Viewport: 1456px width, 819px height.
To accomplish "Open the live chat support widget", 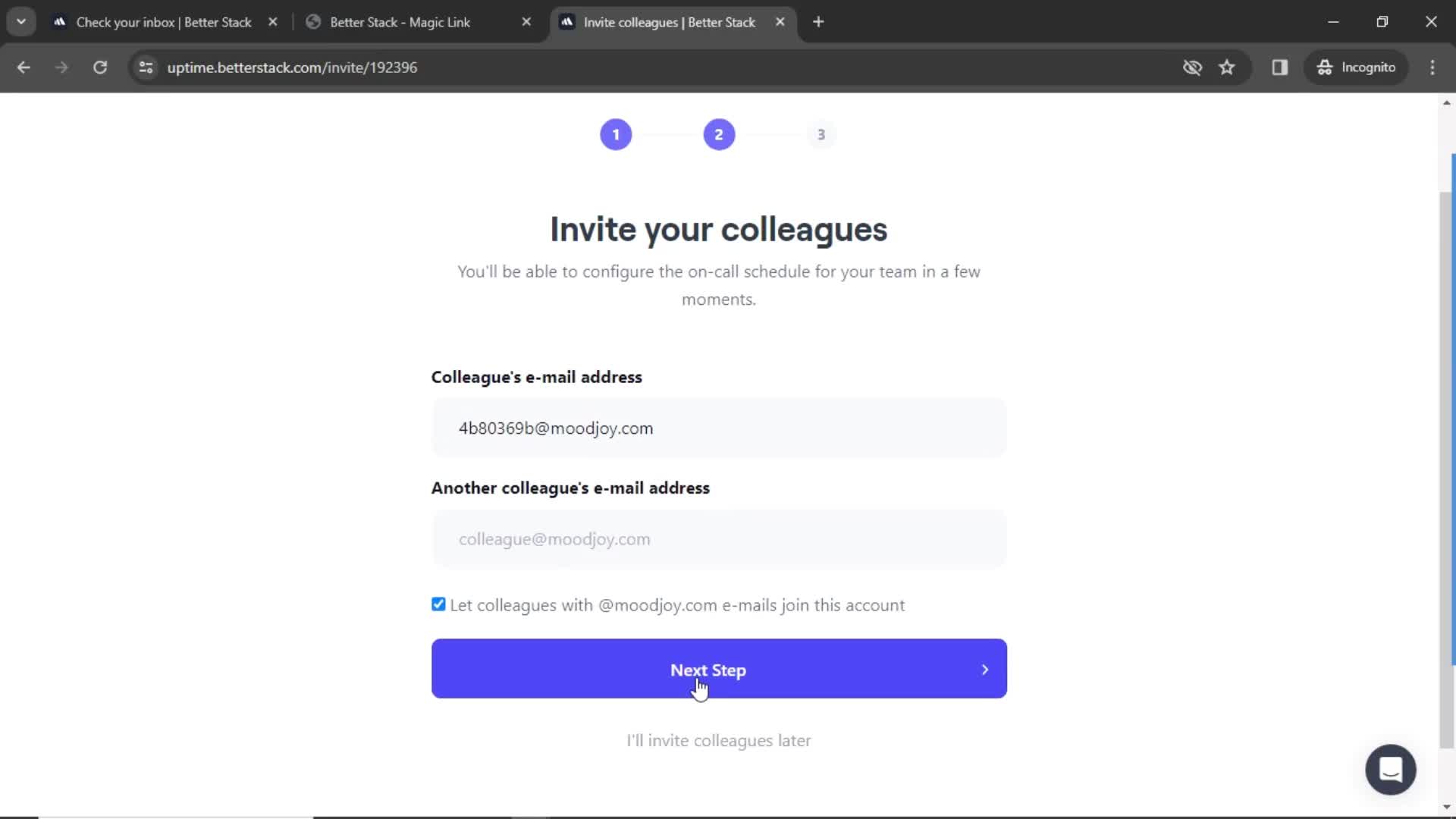I will coord(1391,769).
